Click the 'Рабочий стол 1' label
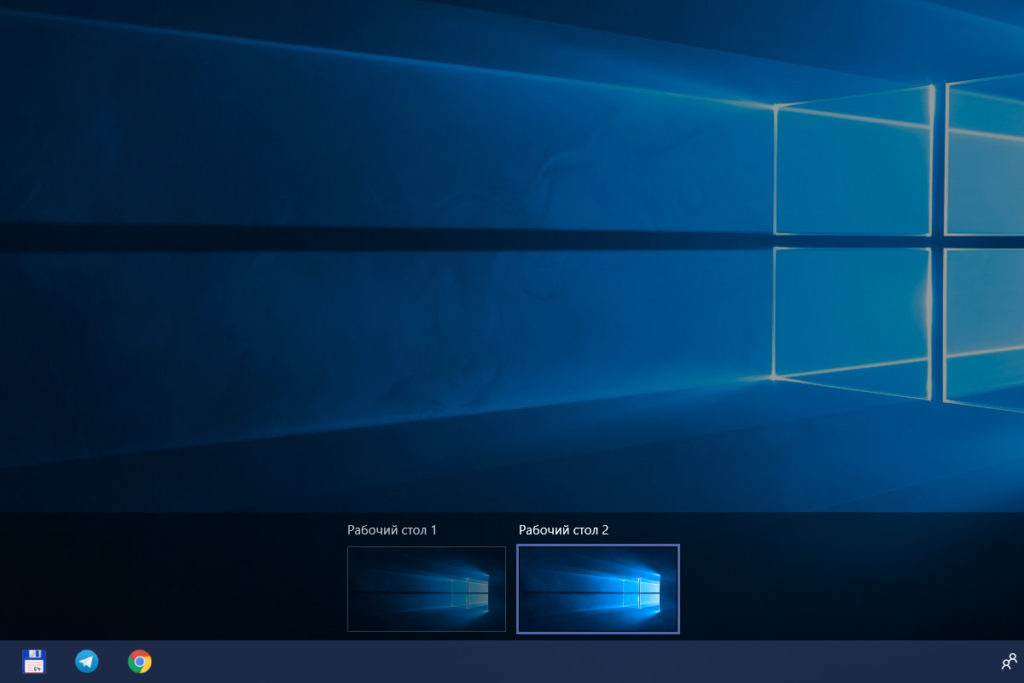The height and width of the screenshot is (683, 1024). 392,530
